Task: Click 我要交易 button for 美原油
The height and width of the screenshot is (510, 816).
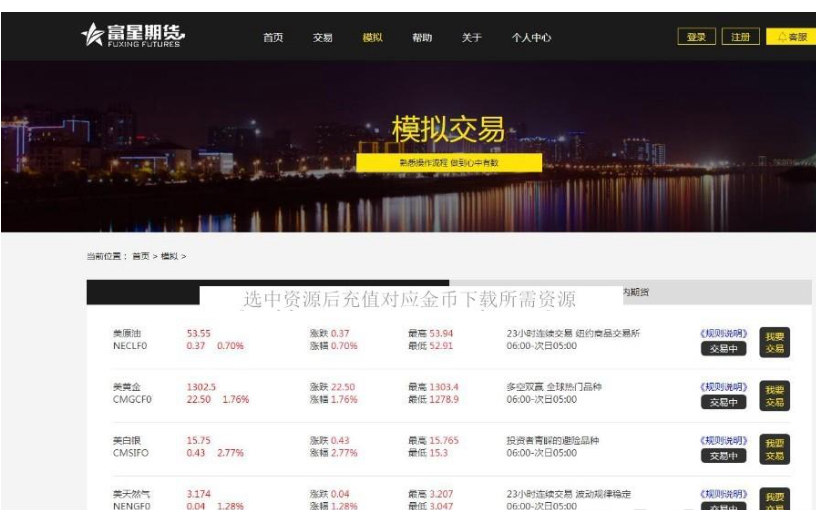Action: point(774,342)
